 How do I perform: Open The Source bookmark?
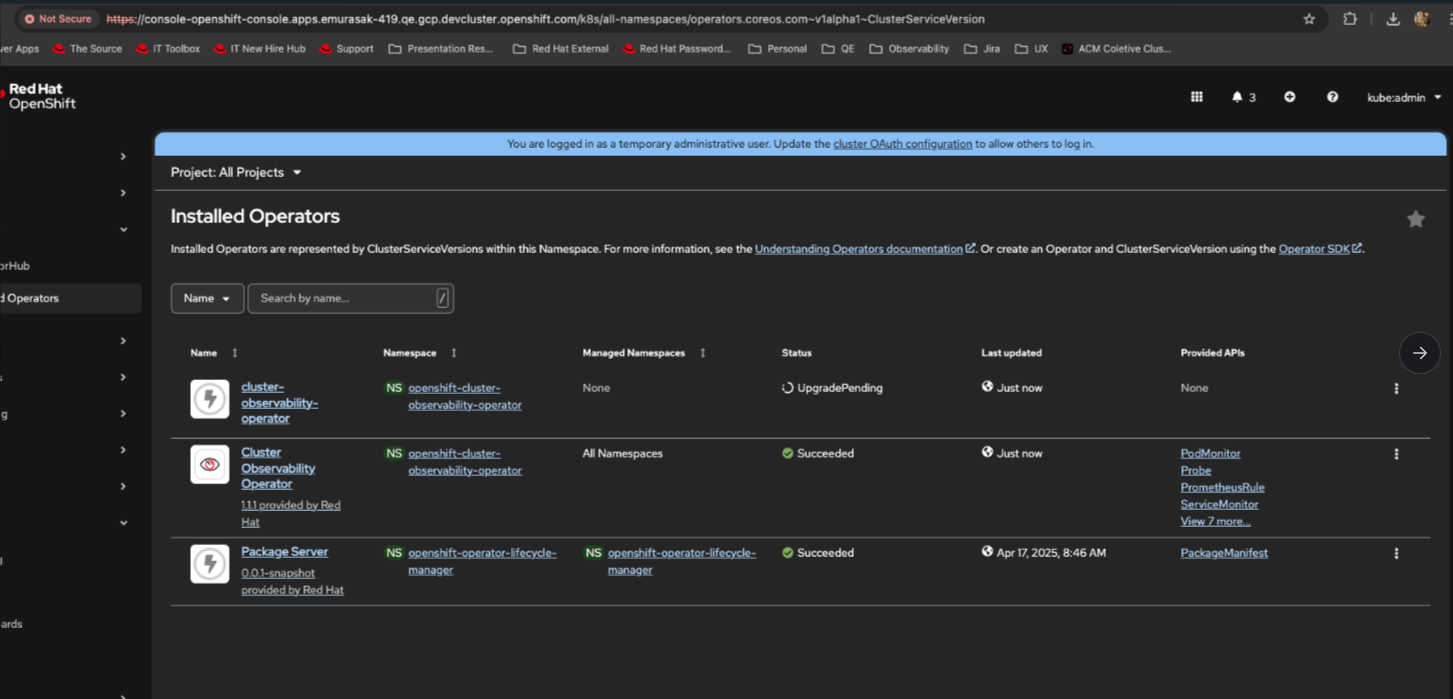click(87, 48)
